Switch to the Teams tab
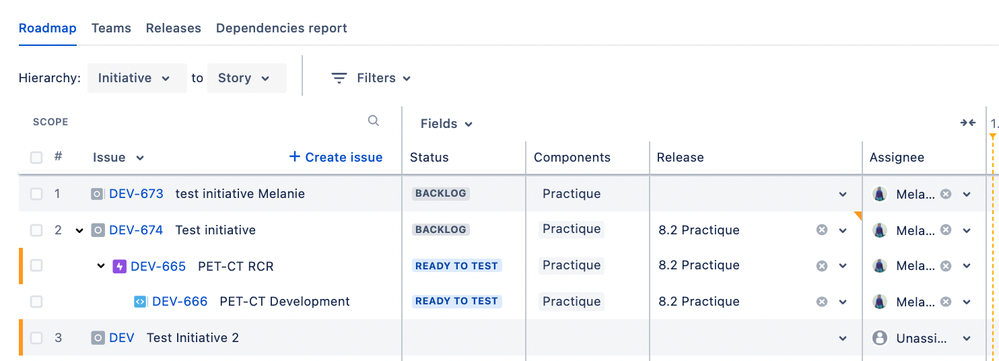Viewport: 999px width, 361px height. pos(111,28)
